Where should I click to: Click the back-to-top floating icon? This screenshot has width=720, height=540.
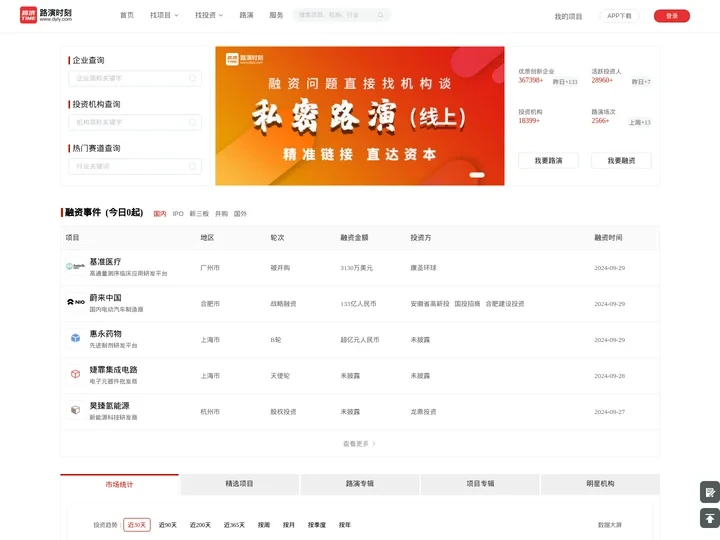[710, 518]
